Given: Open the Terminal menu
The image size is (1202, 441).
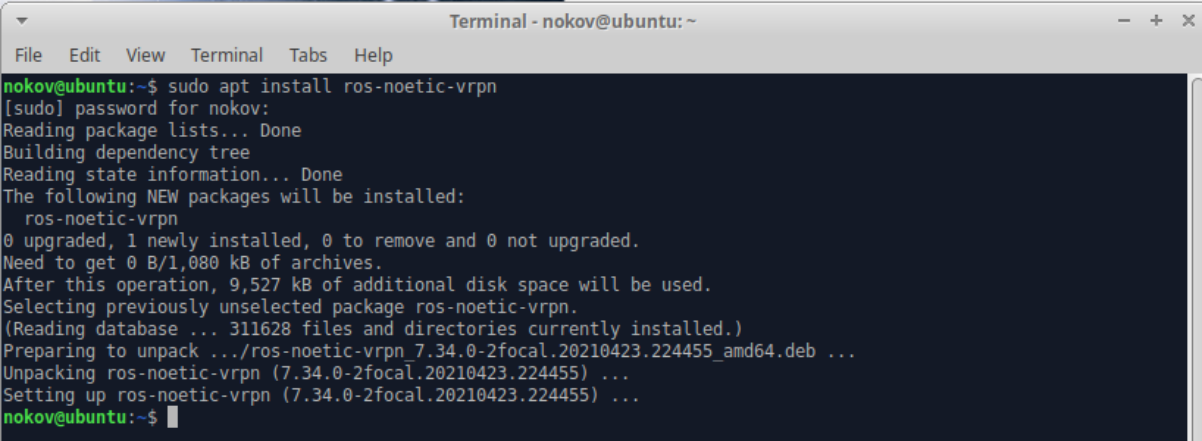Looking at the screenshot, I should (227, 55).
